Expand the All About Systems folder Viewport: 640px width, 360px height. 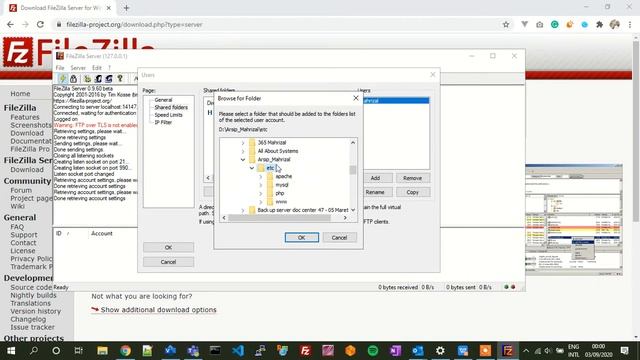(242, 151)
